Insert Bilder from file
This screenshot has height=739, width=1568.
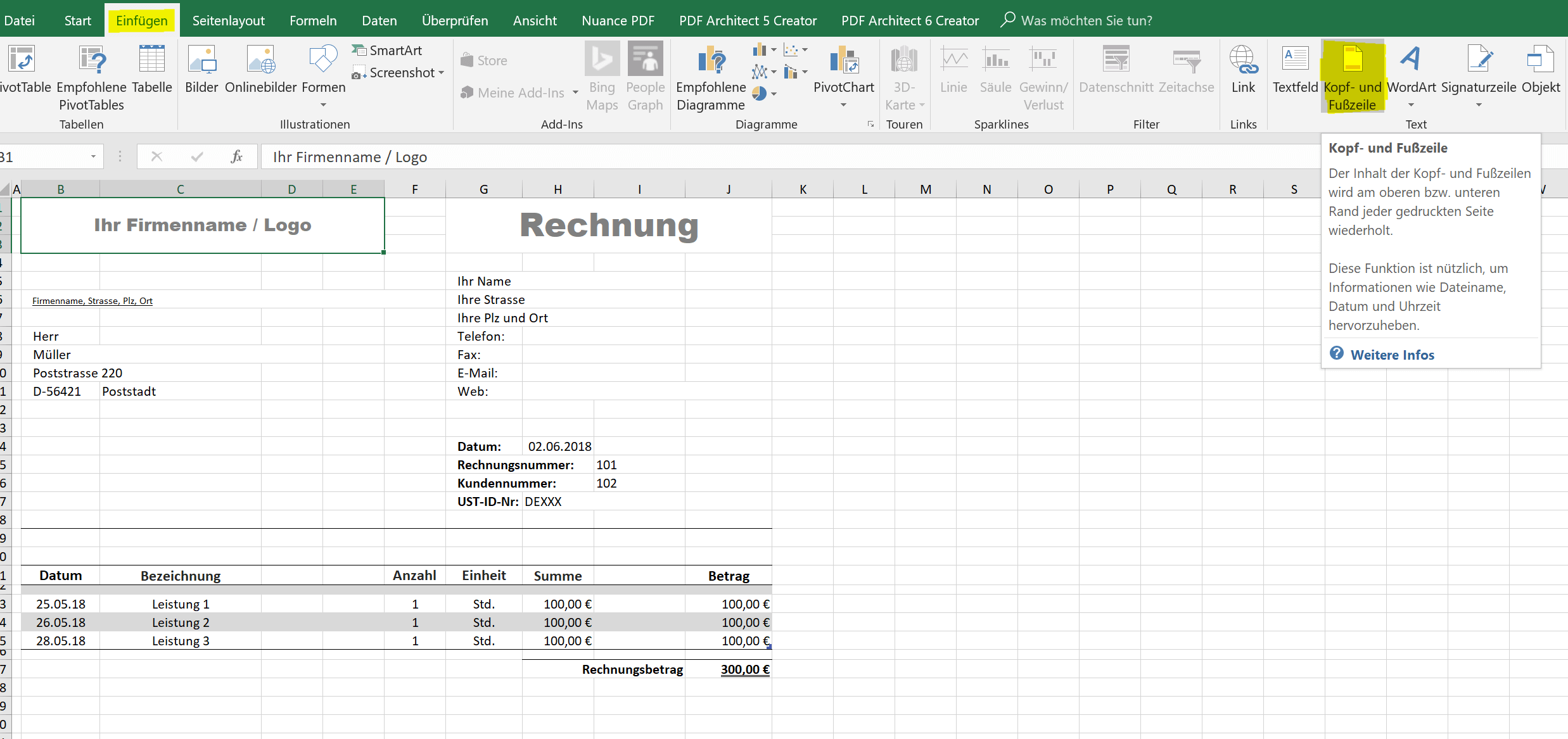[x=201, y=70]
